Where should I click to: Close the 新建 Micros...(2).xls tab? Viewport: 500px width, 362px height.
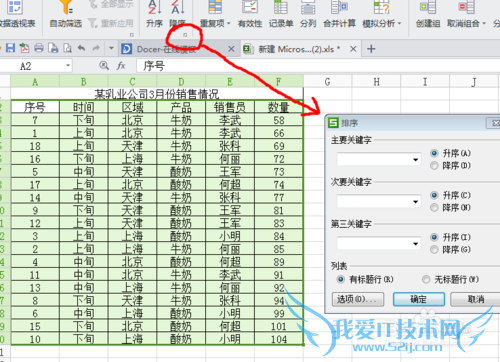coord(353,49)
